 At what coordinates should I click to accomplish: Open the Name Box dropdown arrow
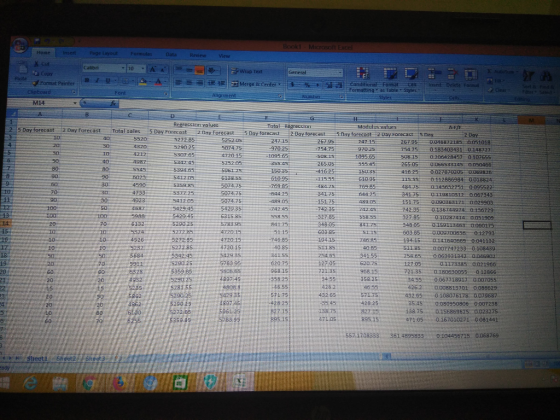(x=75, y=103)
